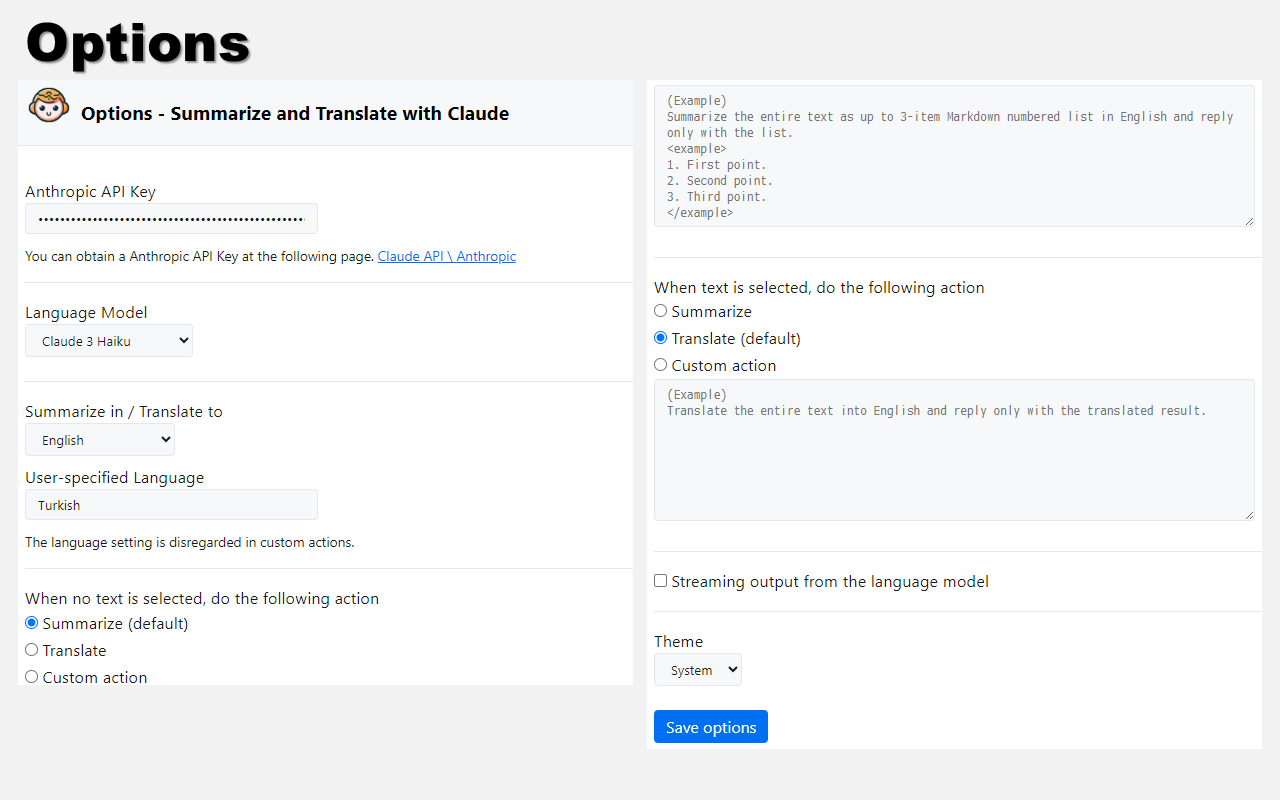Grab the resize handle of the translate textarea
Screen dimensions: 1280x800
click(1249, 515)
